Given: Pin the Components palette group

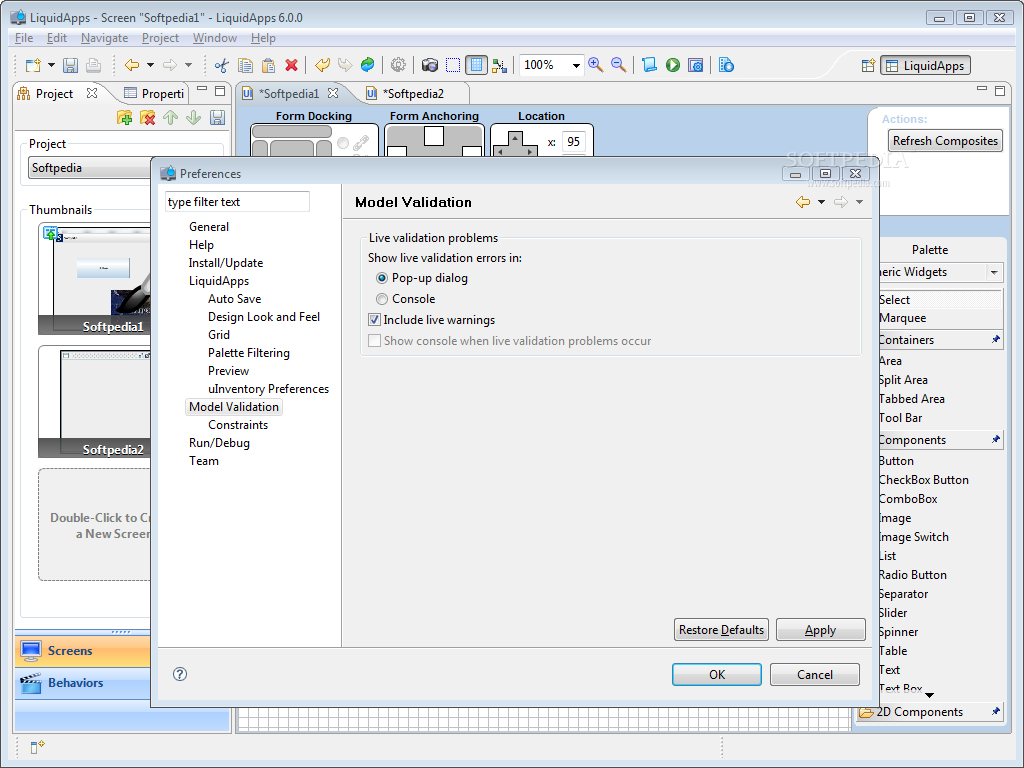Looking at the screenshot, I should [995, 440].
